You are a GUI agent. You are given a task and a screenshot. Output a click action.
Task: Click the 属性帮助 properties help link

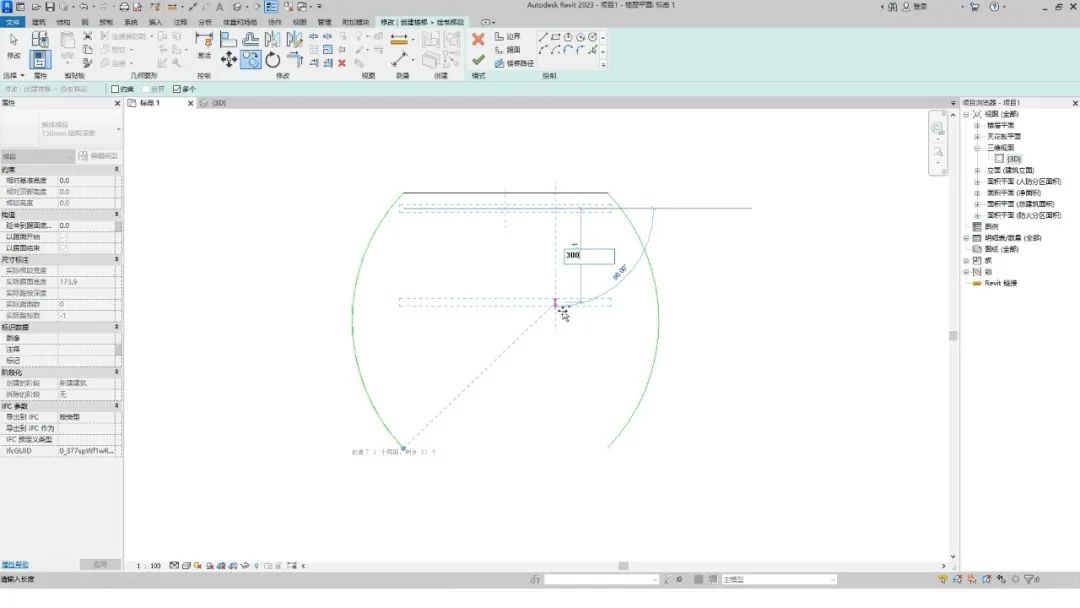point(15,565)
